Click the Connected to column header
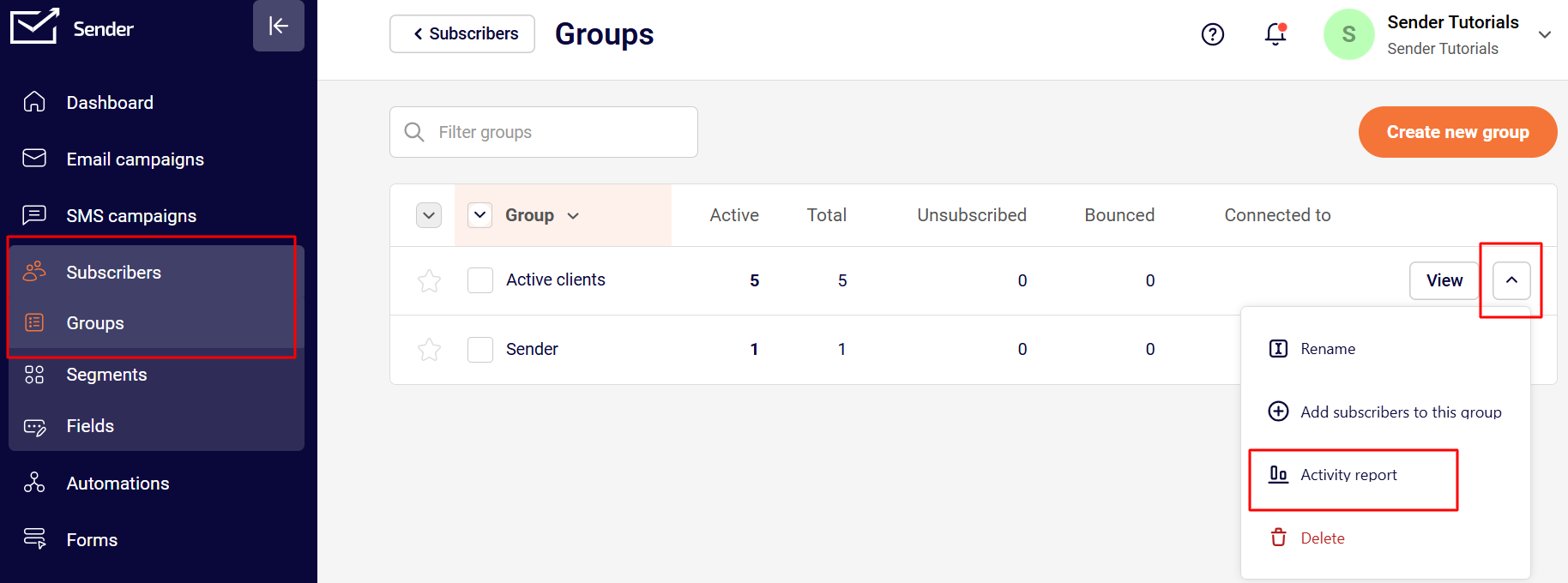The width and height of the screenshot is (1568, 583). 1277,215
